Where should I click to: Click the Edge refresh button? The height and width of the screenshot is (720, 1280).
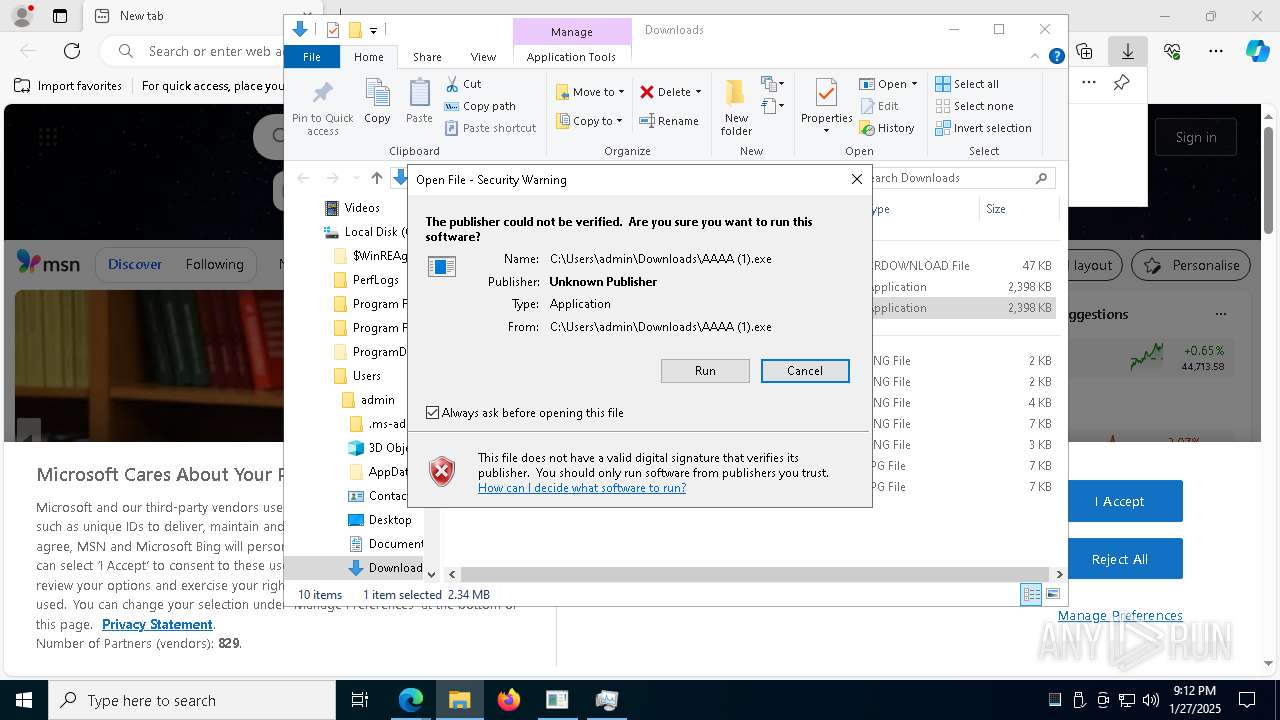tap(72, 51)
